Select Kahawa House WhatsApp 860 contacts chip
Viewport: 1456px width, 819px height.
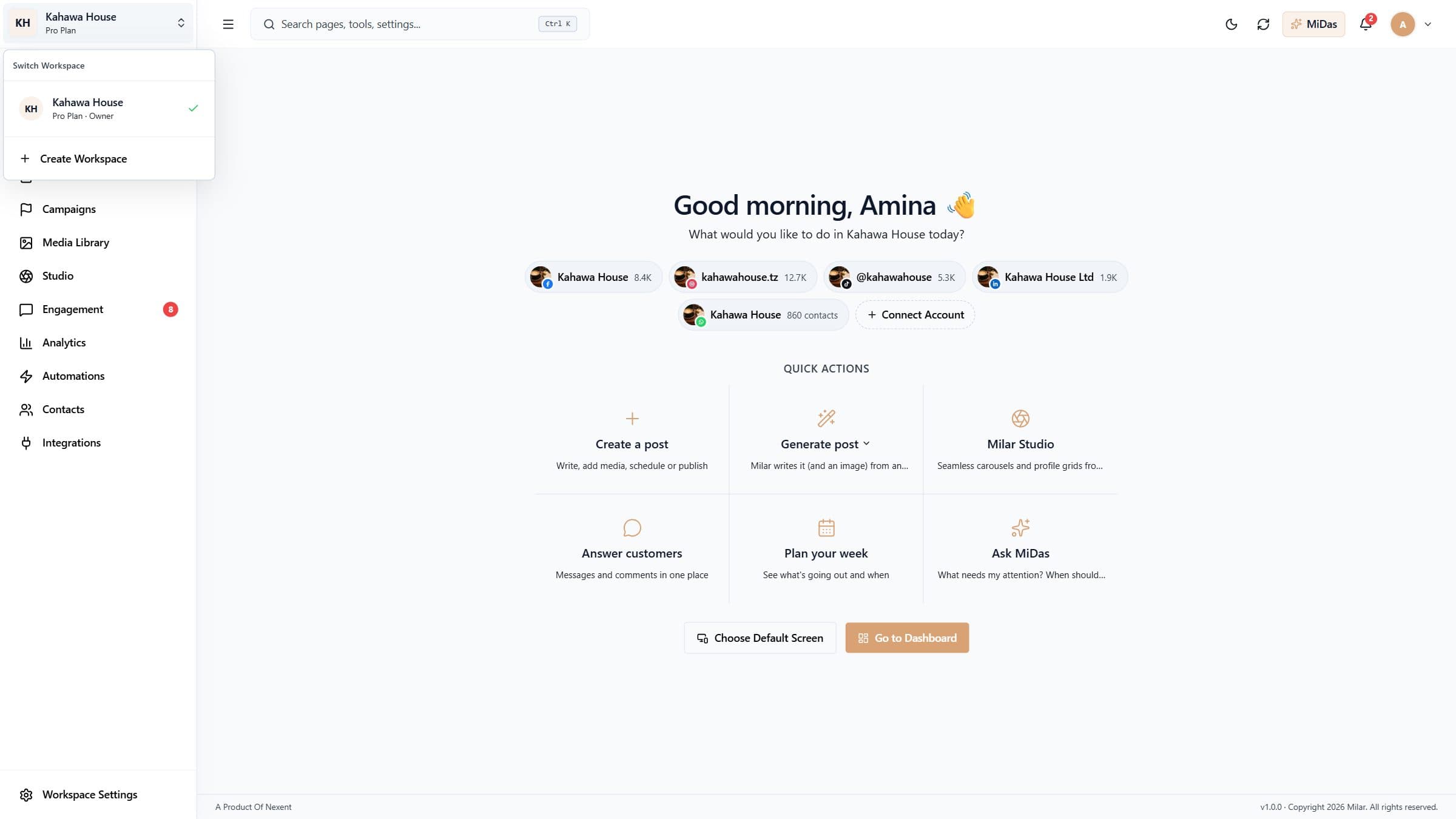pos(763,315)
